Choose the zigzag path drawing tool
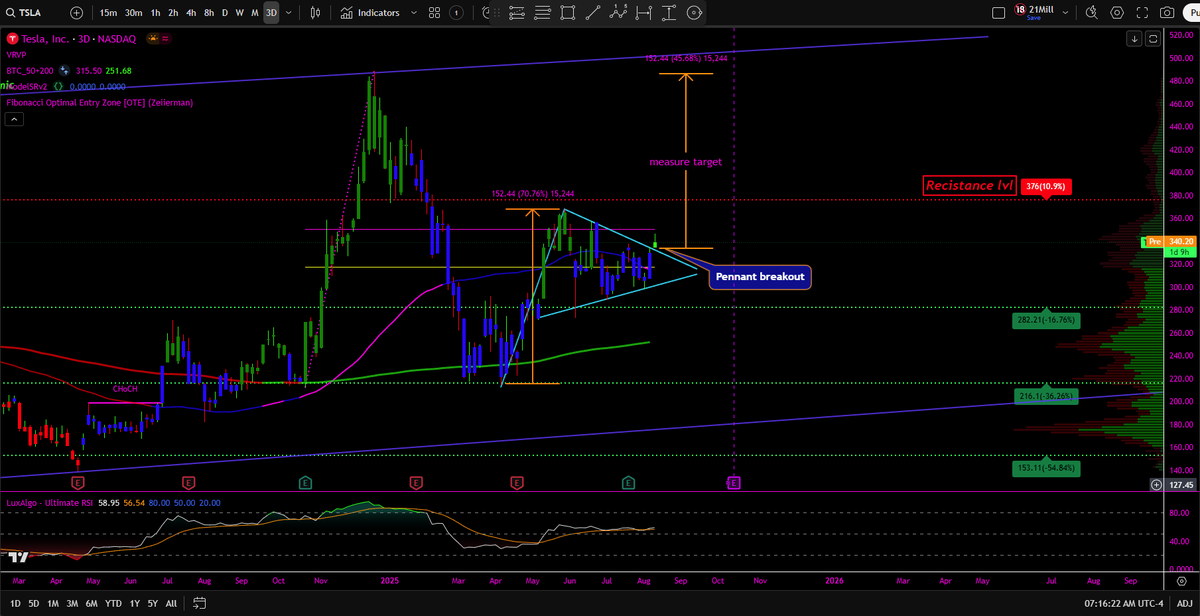 click(x=618, y=13)
